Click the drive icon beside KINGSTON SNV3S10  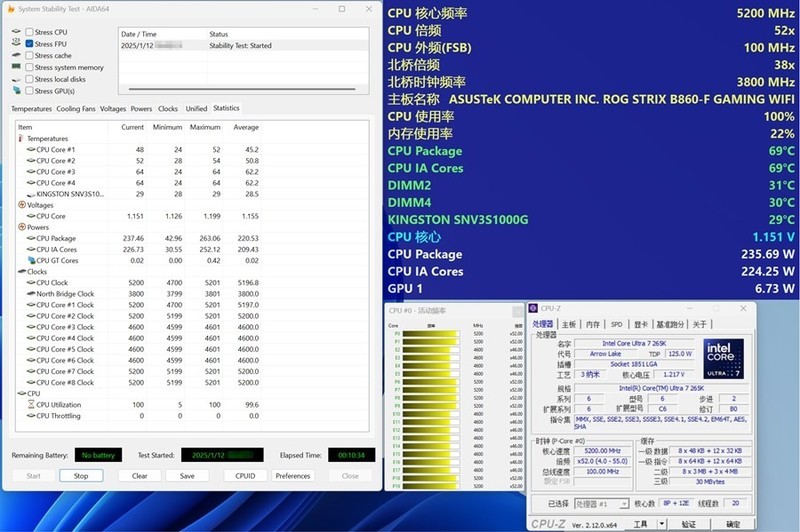[x=31, y=194]
